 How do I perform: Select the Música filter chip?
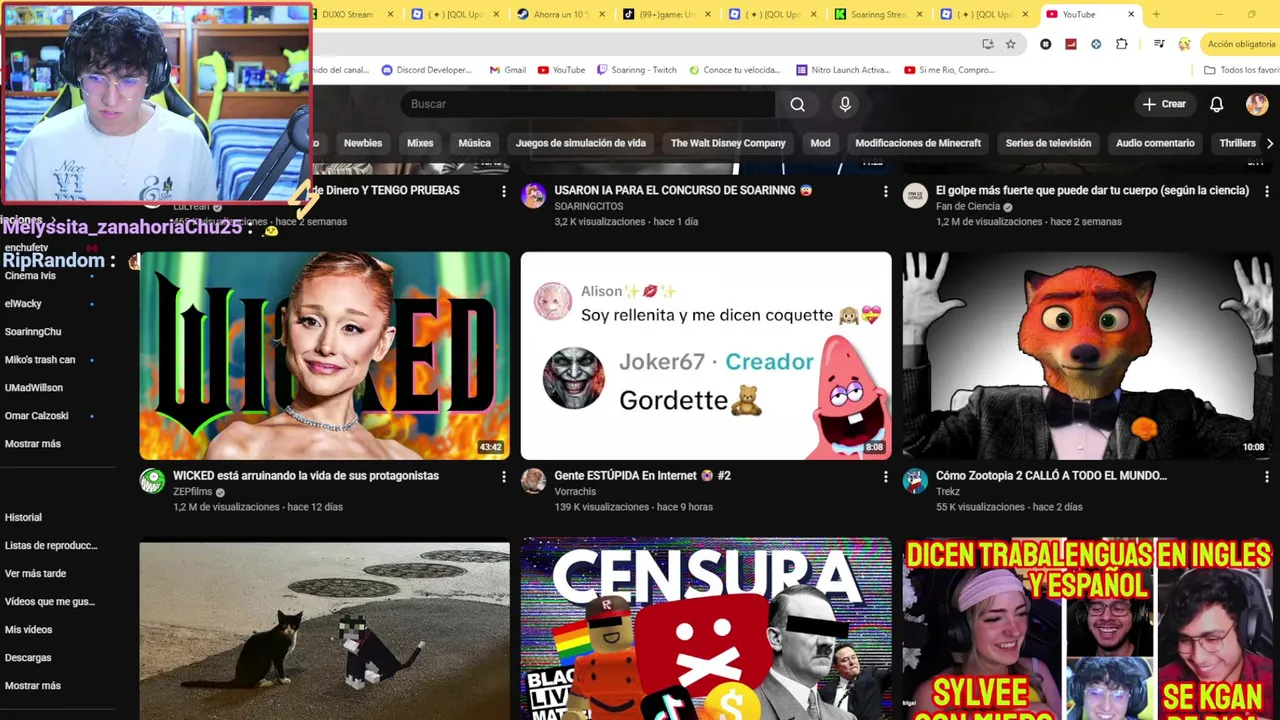click(x=475, y=143)
